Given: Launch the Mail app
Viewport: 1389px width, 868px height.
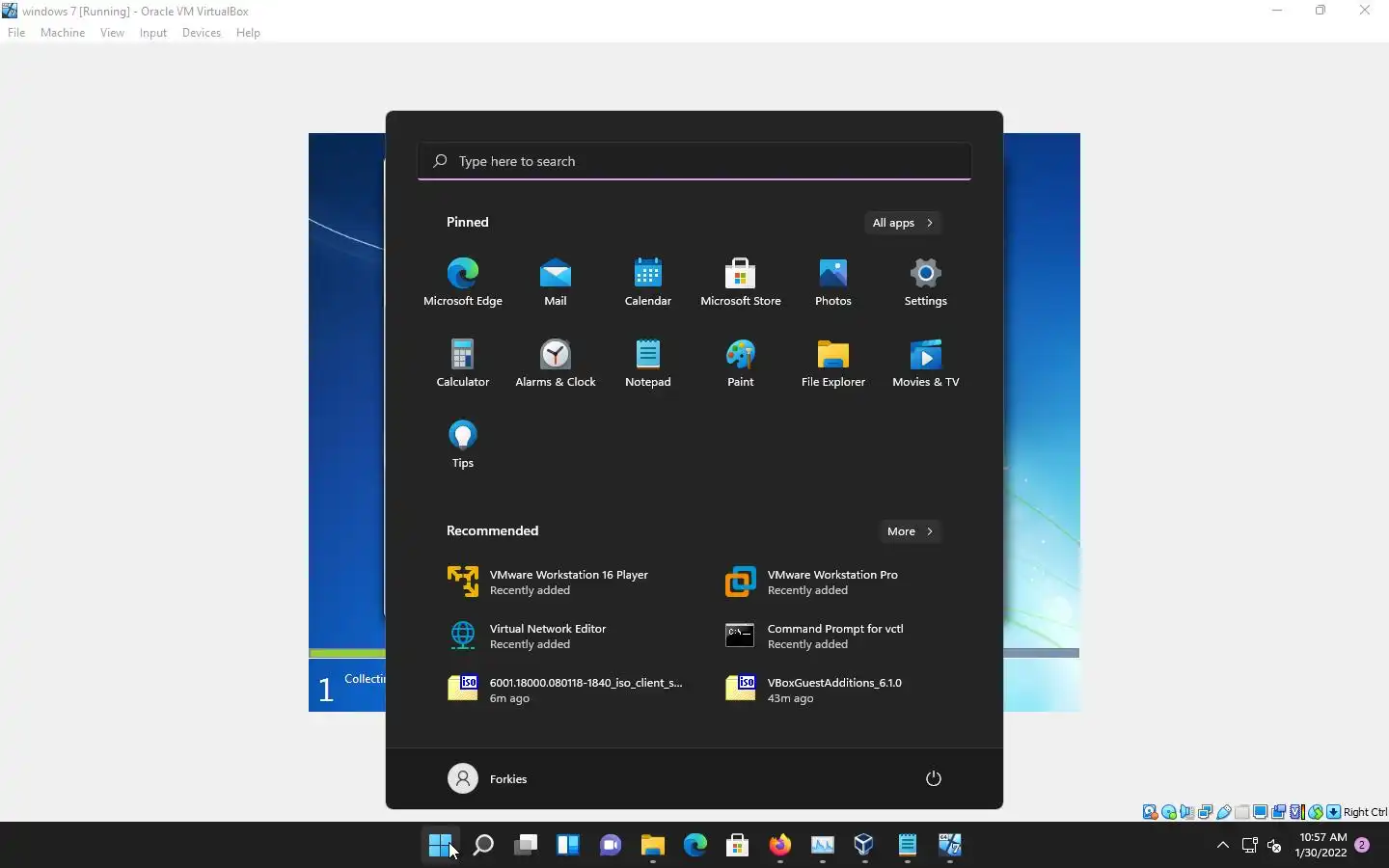Looking at the screenshot, I should click(556, 282).
